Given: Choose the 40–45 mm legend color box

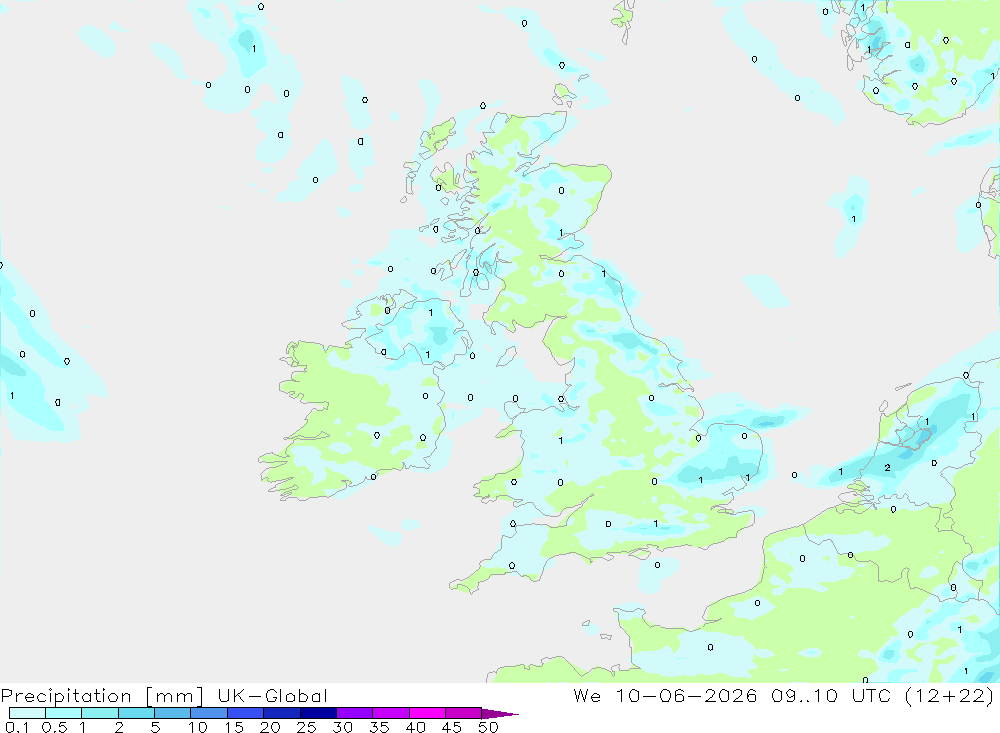Looking at the screenshot, I should (427, 713).
